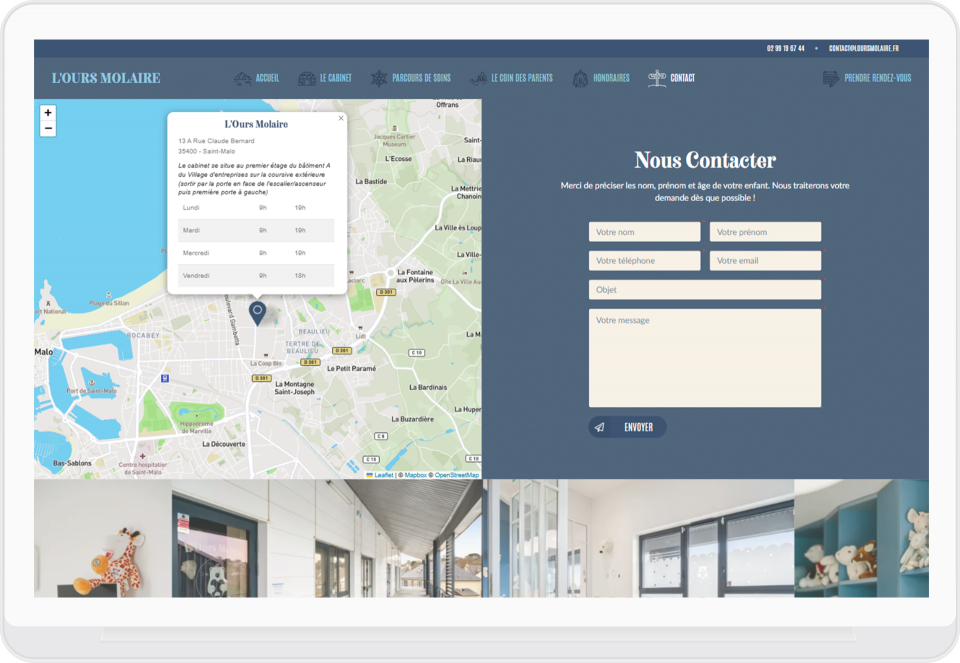Open the Honoraires menu item
The width and height of the screenshot is (960, 663).
[611, 78]
